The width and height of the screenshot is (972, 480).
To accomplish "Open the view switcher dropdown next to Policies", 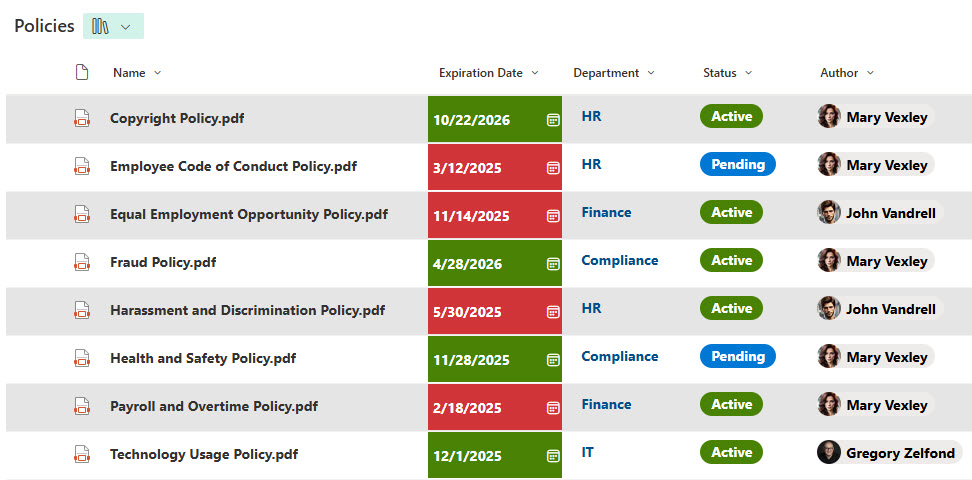I will 126,27.
